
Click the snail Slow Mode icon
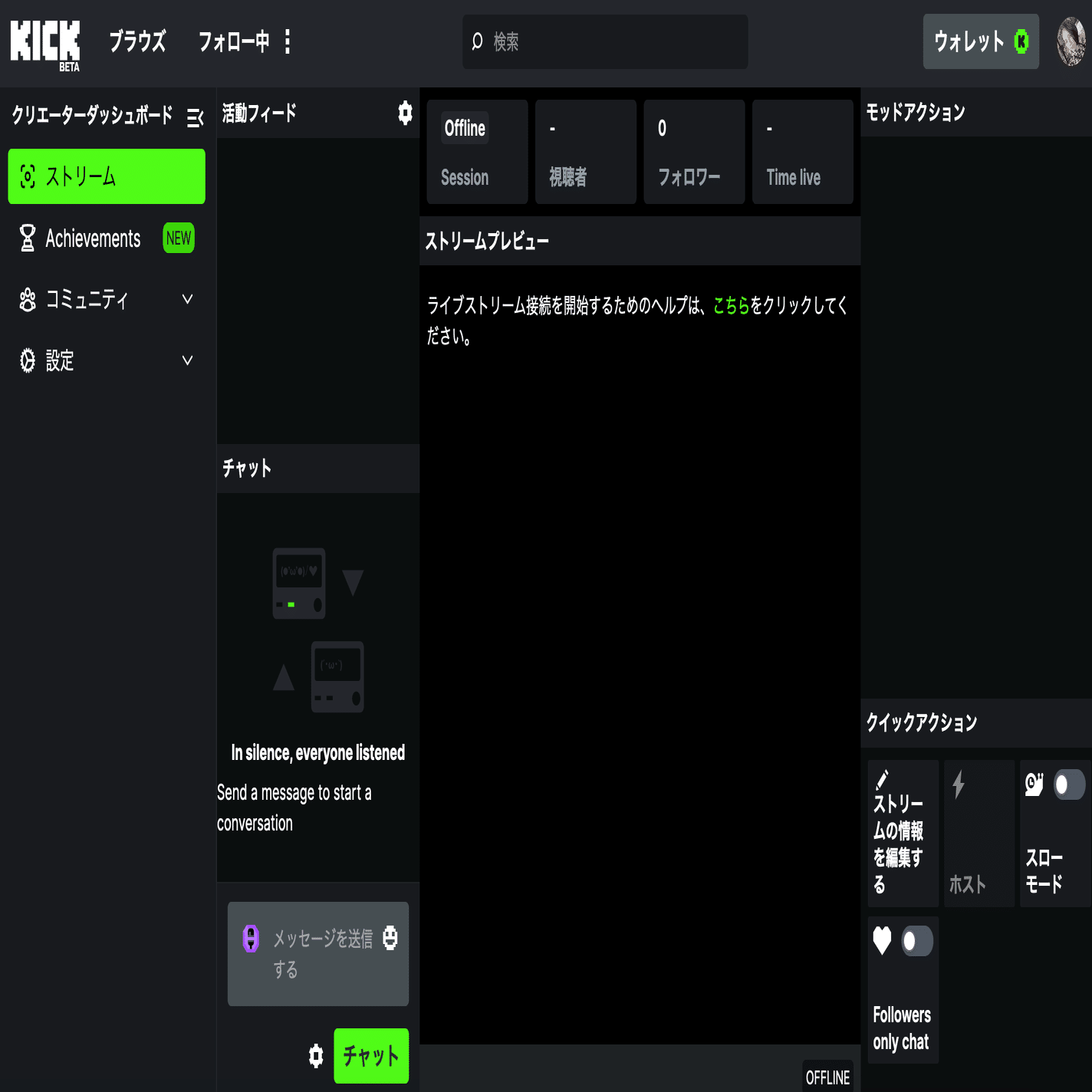point(1033,783)
